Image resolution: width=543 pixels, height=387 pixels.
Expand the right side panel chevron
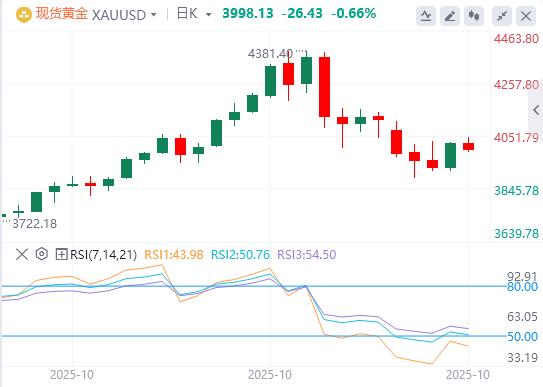(536, 110)
